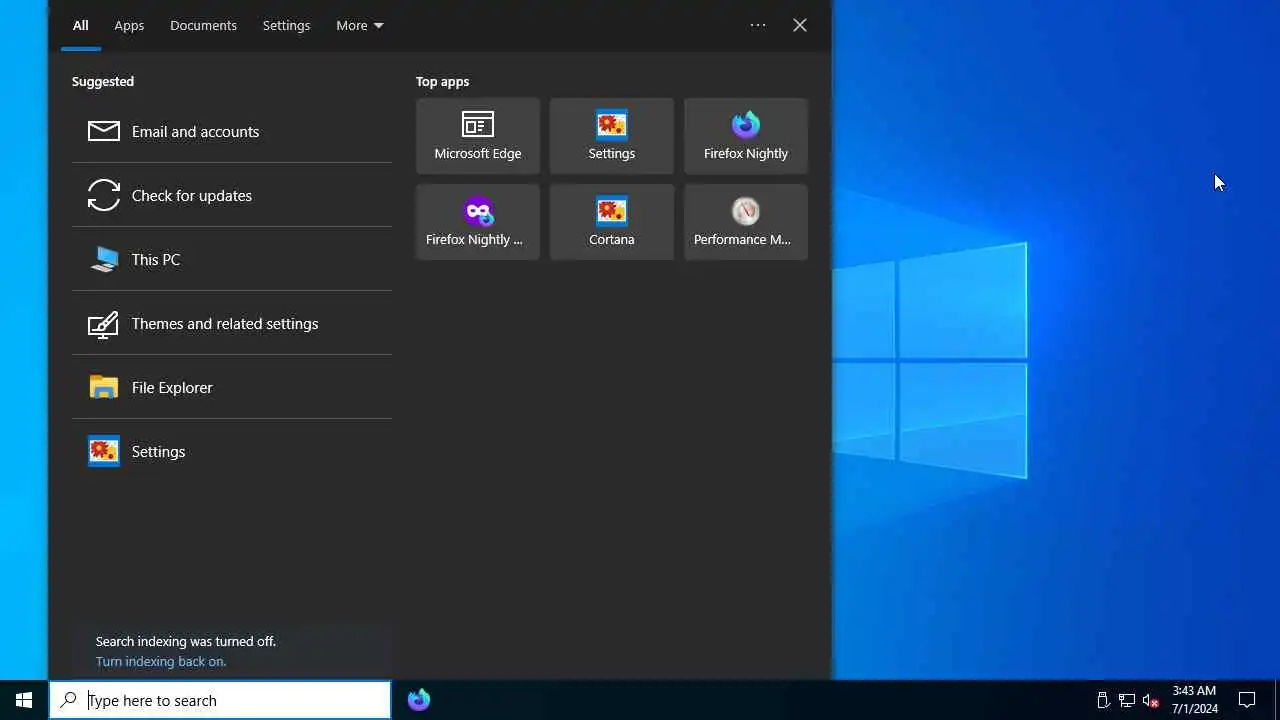Open the Firefox Nightly private browsing tile

pos(478,222)
